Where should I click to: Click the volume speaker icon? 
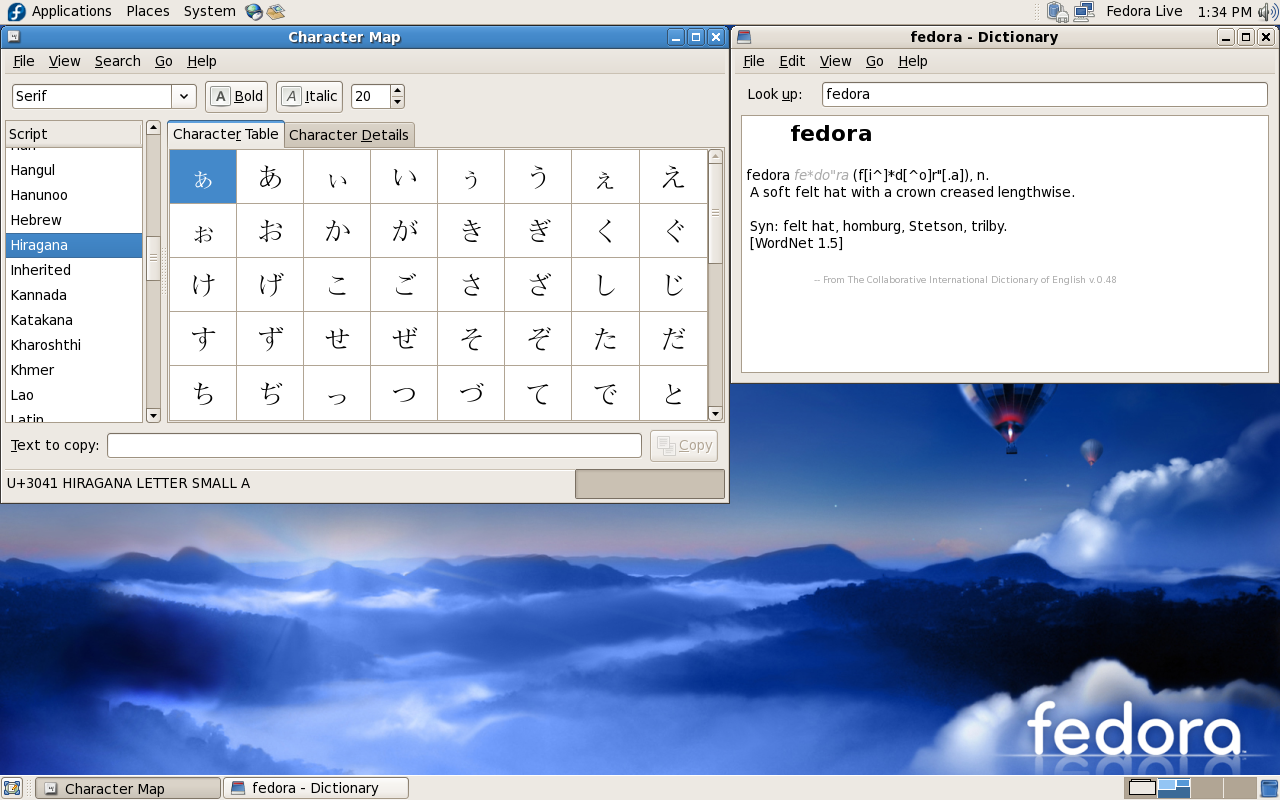1268,11
